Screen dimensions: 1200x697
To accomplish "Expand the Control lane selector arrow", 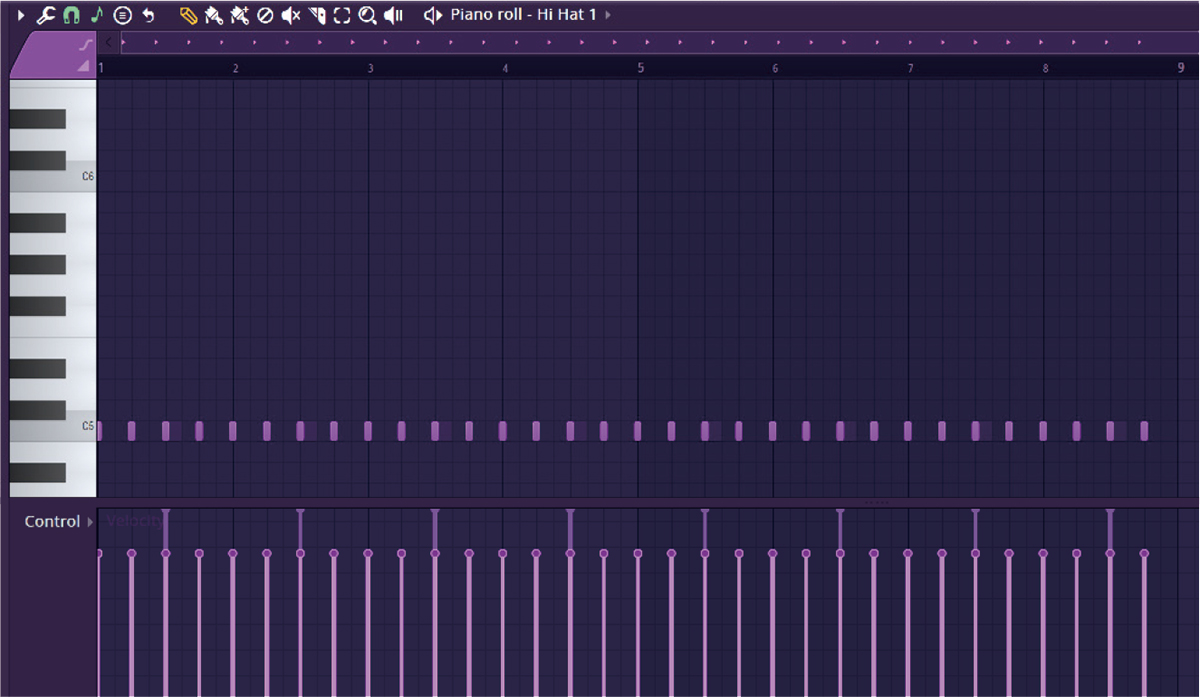I will click(90, 522).
